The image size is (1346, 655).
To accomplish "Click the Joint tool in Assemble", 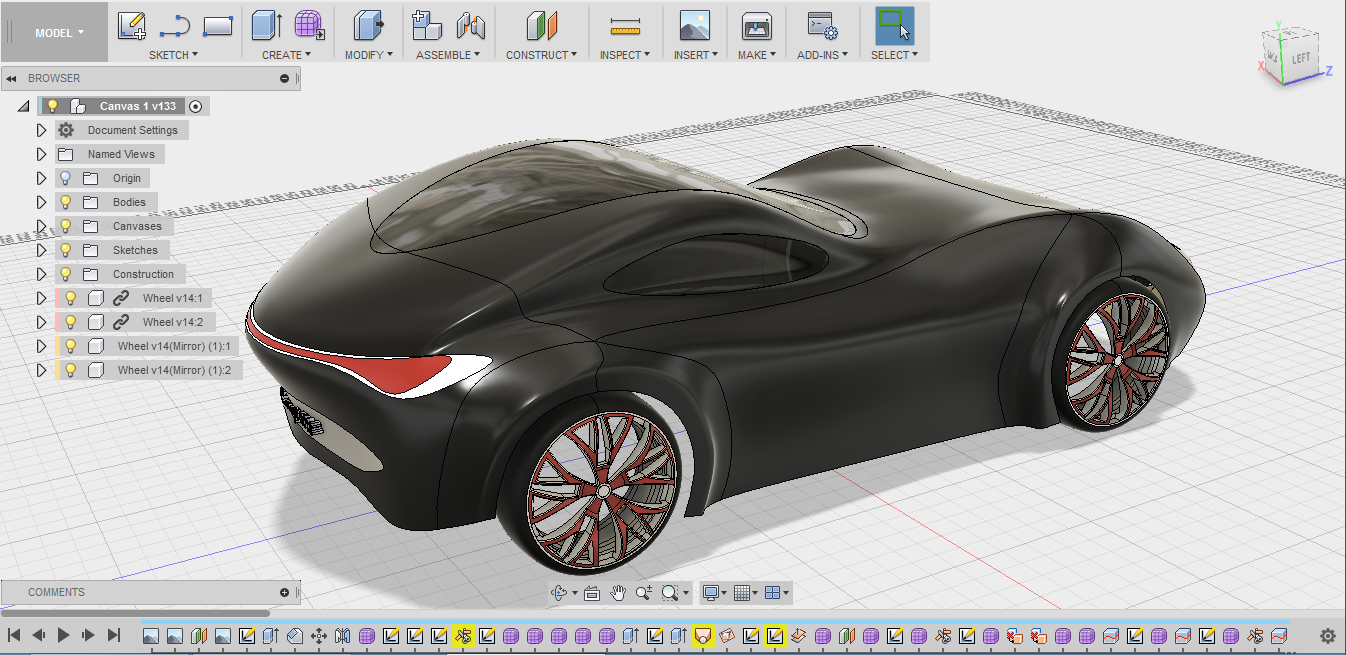I will (x=470, y=26).
